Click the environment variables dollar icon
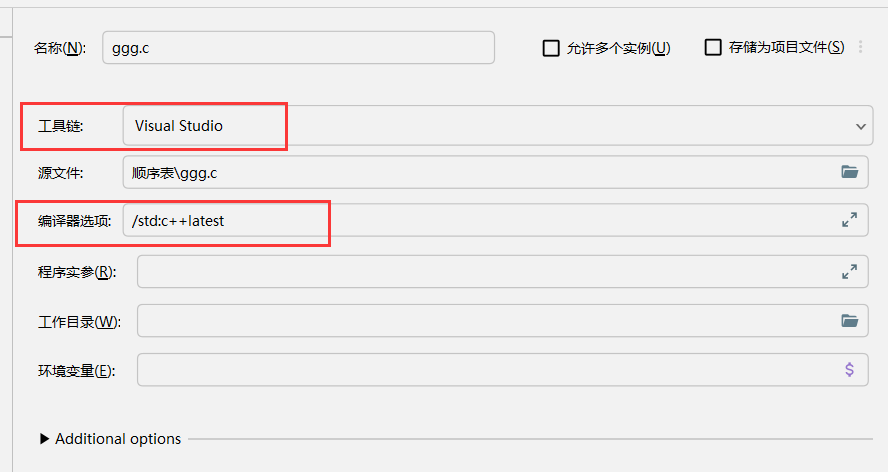The image size is (888, 472). coord(849,370)
